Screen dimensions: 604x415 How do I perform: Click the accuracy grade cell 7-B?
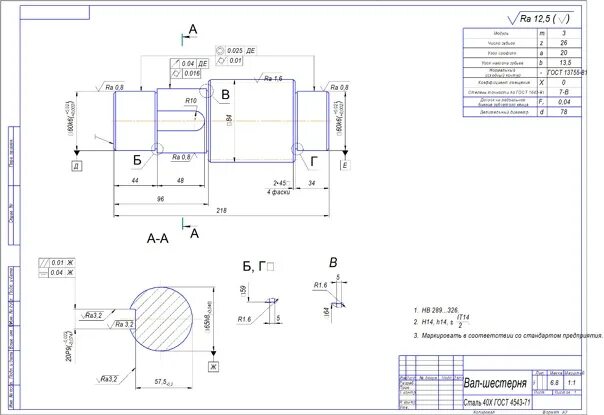(564, 92)
